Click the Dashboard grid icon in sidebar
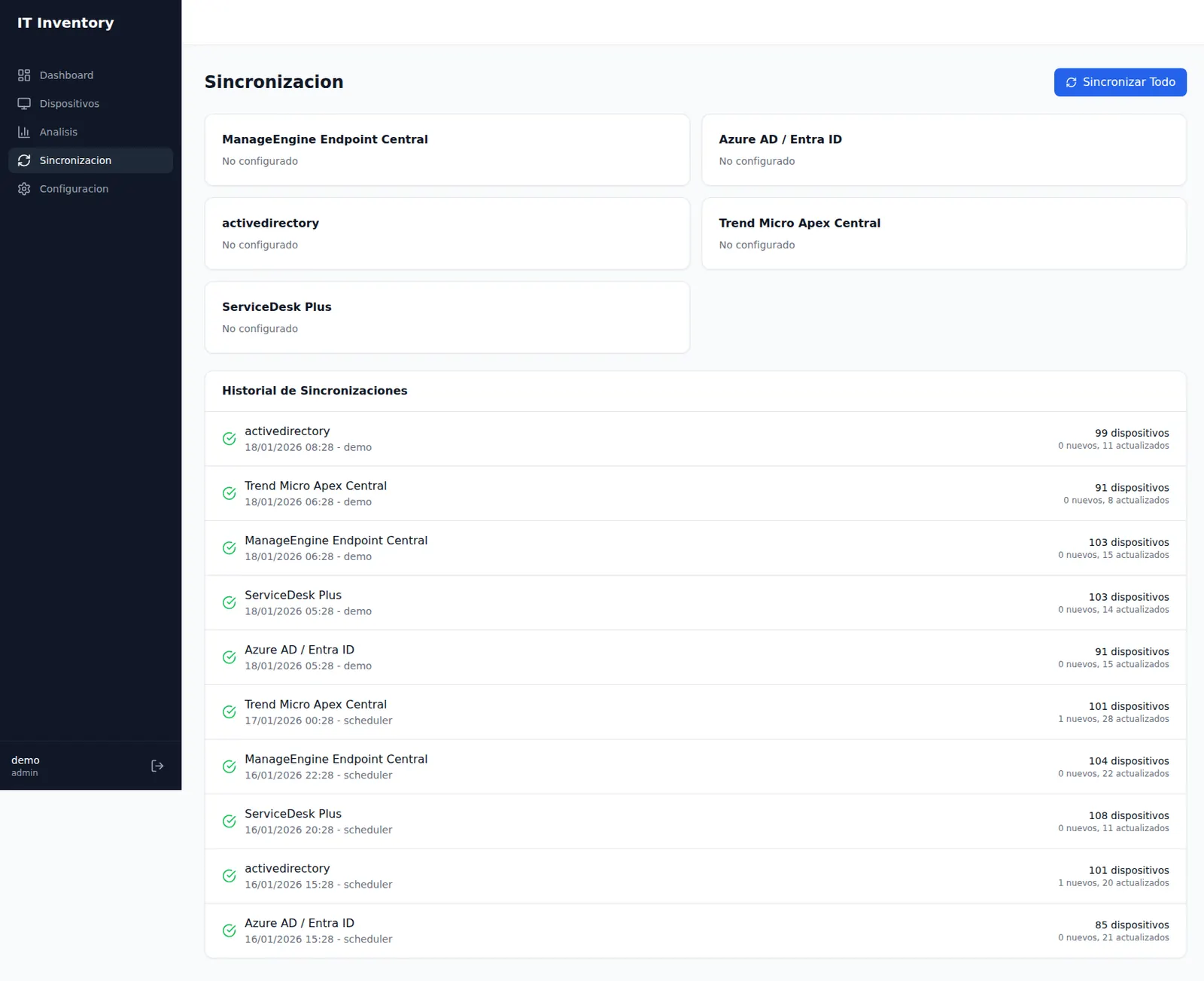This screenshot has height=981, width=1204. 24,75
